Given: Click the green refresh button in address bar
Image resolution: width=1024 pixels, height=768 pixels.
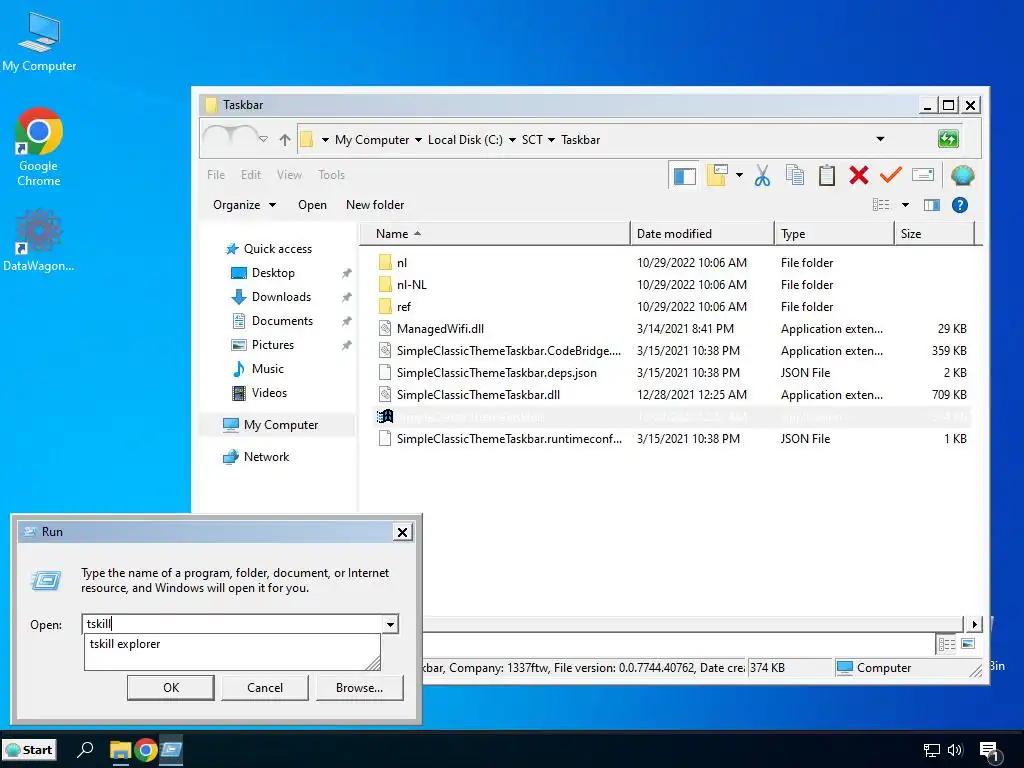Looking at the screenshot, I should click(x=948, y=138).
